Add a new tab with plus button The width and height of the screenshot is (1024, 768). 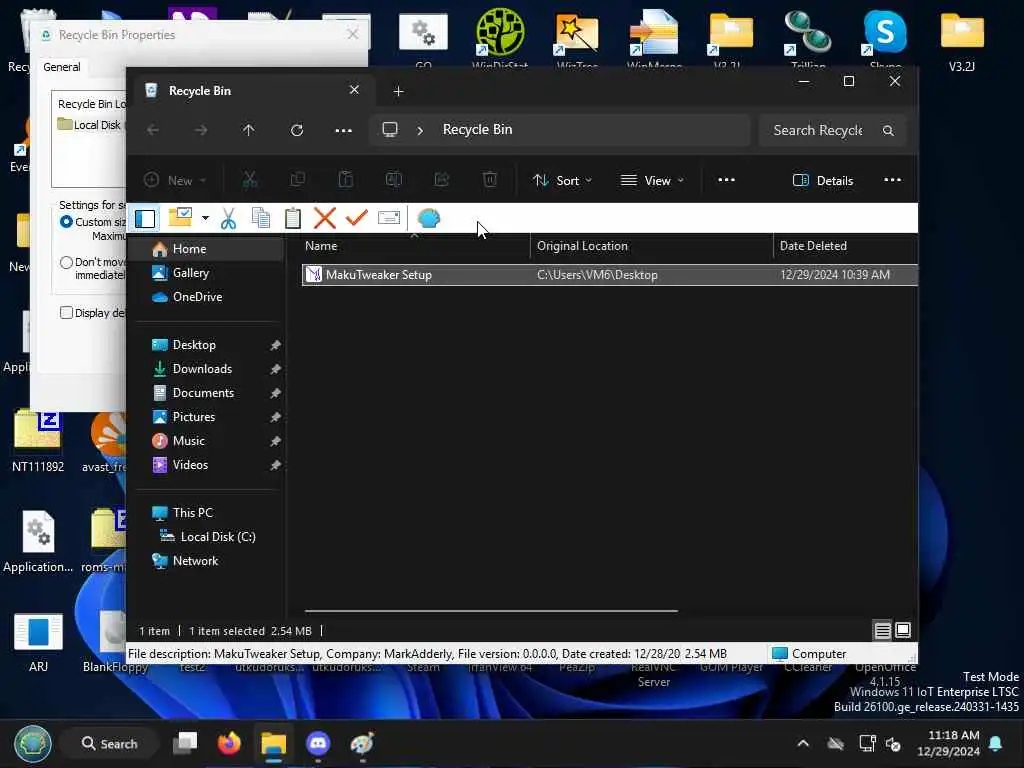click(x=398, y=91)
